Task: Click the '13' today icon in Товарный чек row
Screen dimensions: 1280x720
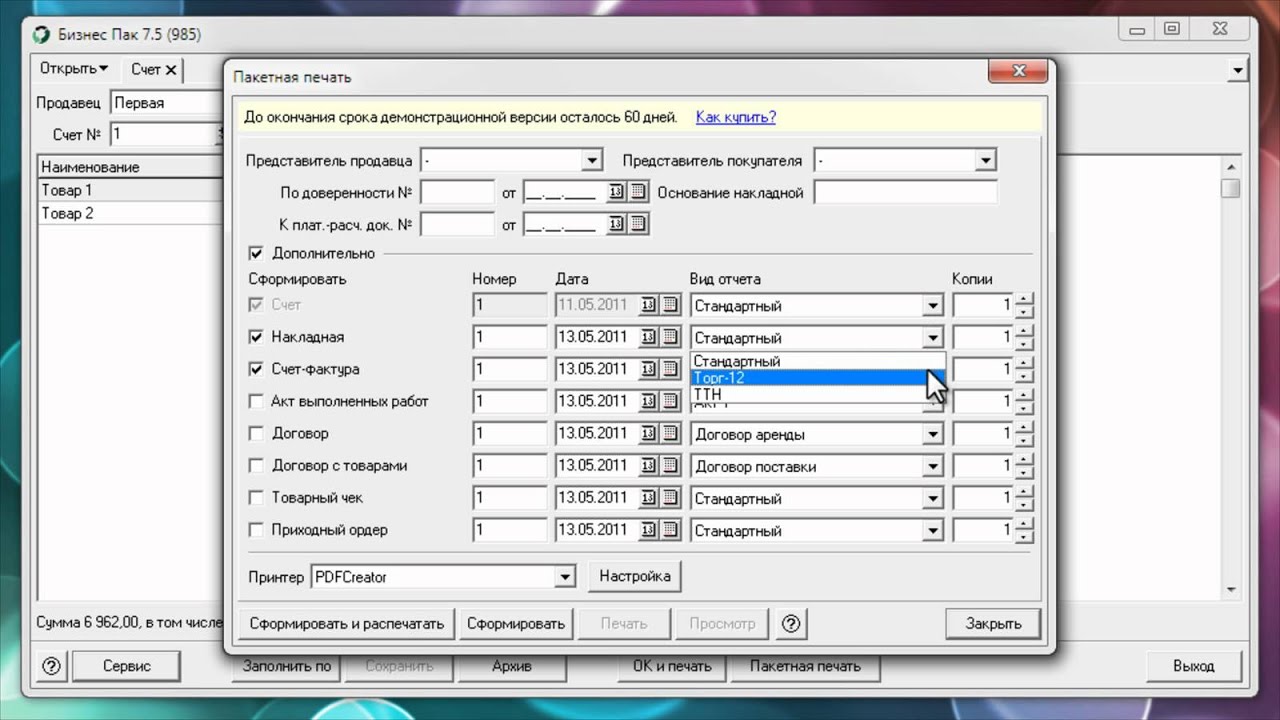Action: point(648,497)
